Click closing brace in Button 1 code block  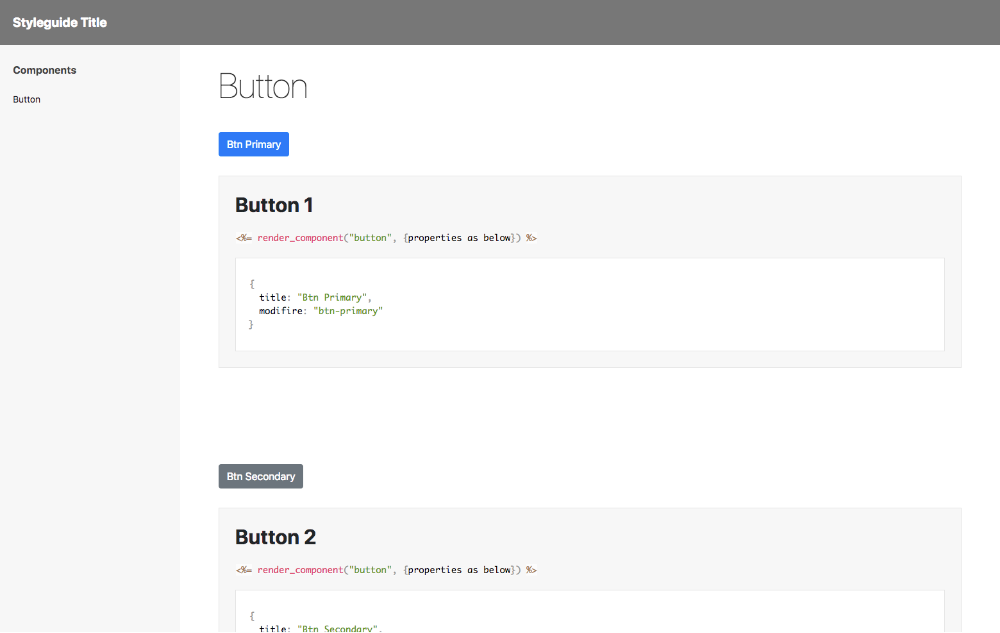click(252, 325)
